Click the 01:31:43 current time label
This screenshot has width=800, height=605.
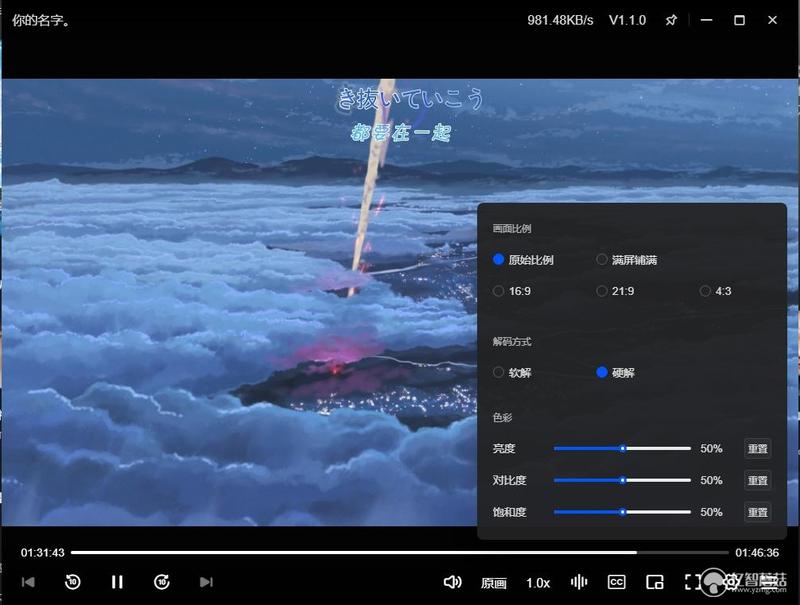point(43,552)
